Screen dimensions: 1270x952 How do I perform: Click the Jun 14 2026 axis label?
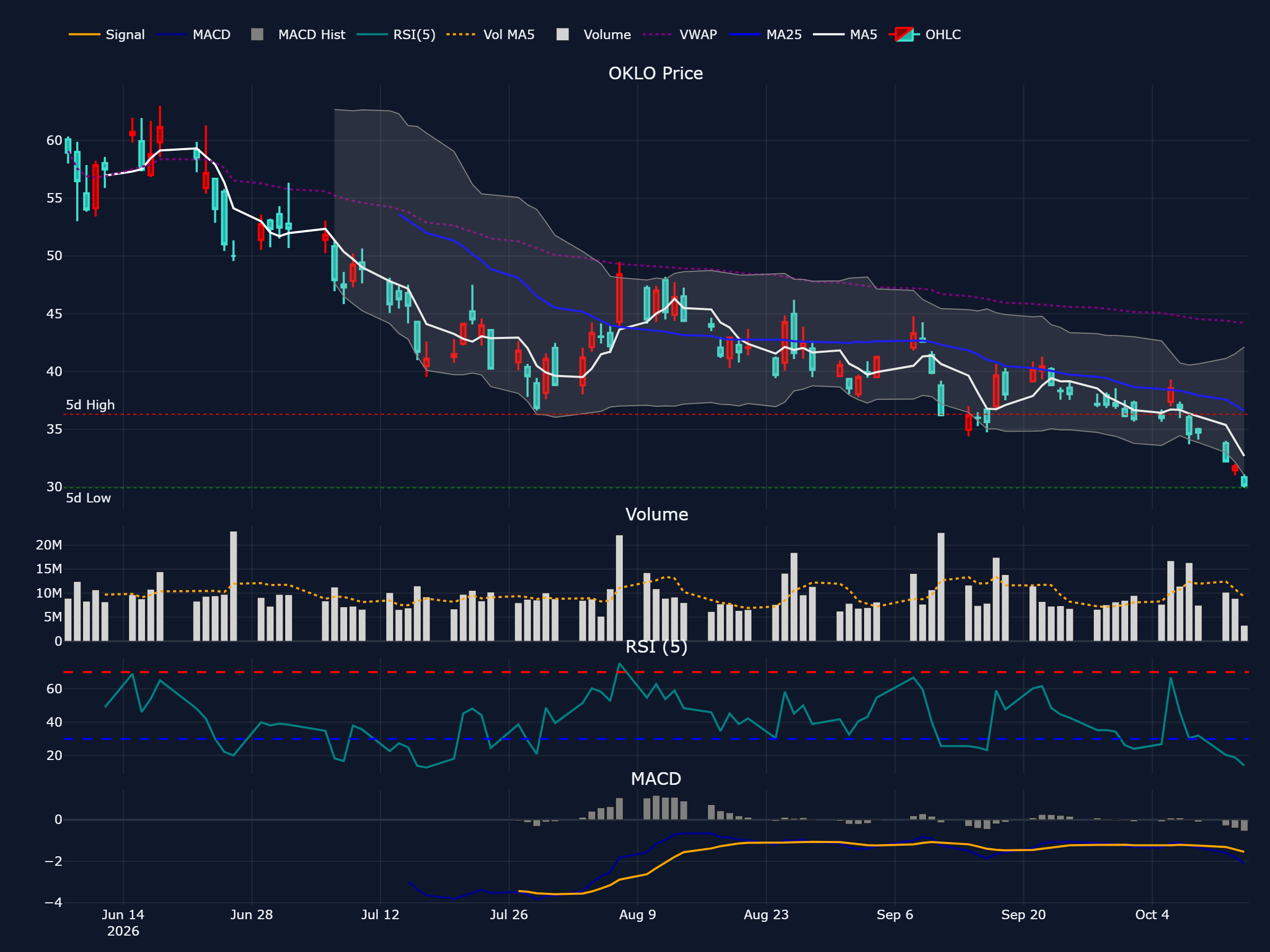tap(123, 923)
